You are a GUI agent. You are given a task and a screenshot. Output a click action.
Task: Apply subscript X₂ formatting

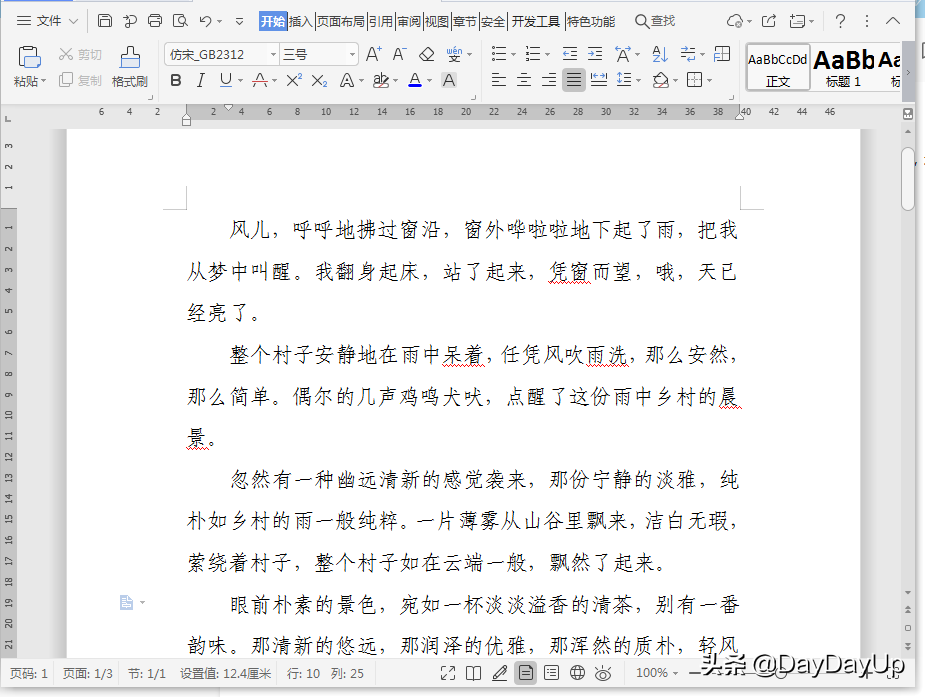(x=319, y=80)
